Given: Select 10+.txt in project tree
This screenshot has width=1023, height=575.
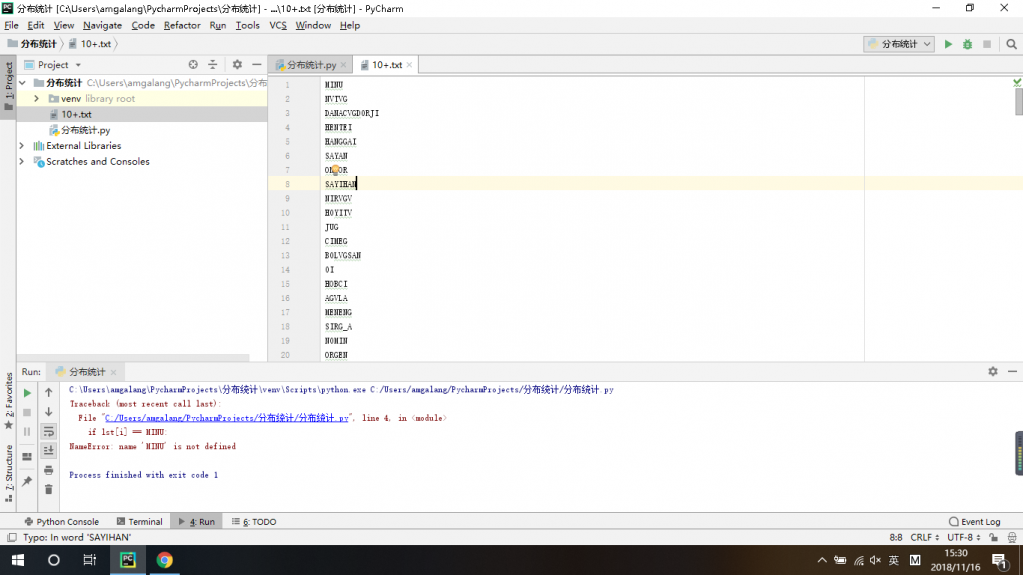Looking at the screenshot, I should coord(76,114).
